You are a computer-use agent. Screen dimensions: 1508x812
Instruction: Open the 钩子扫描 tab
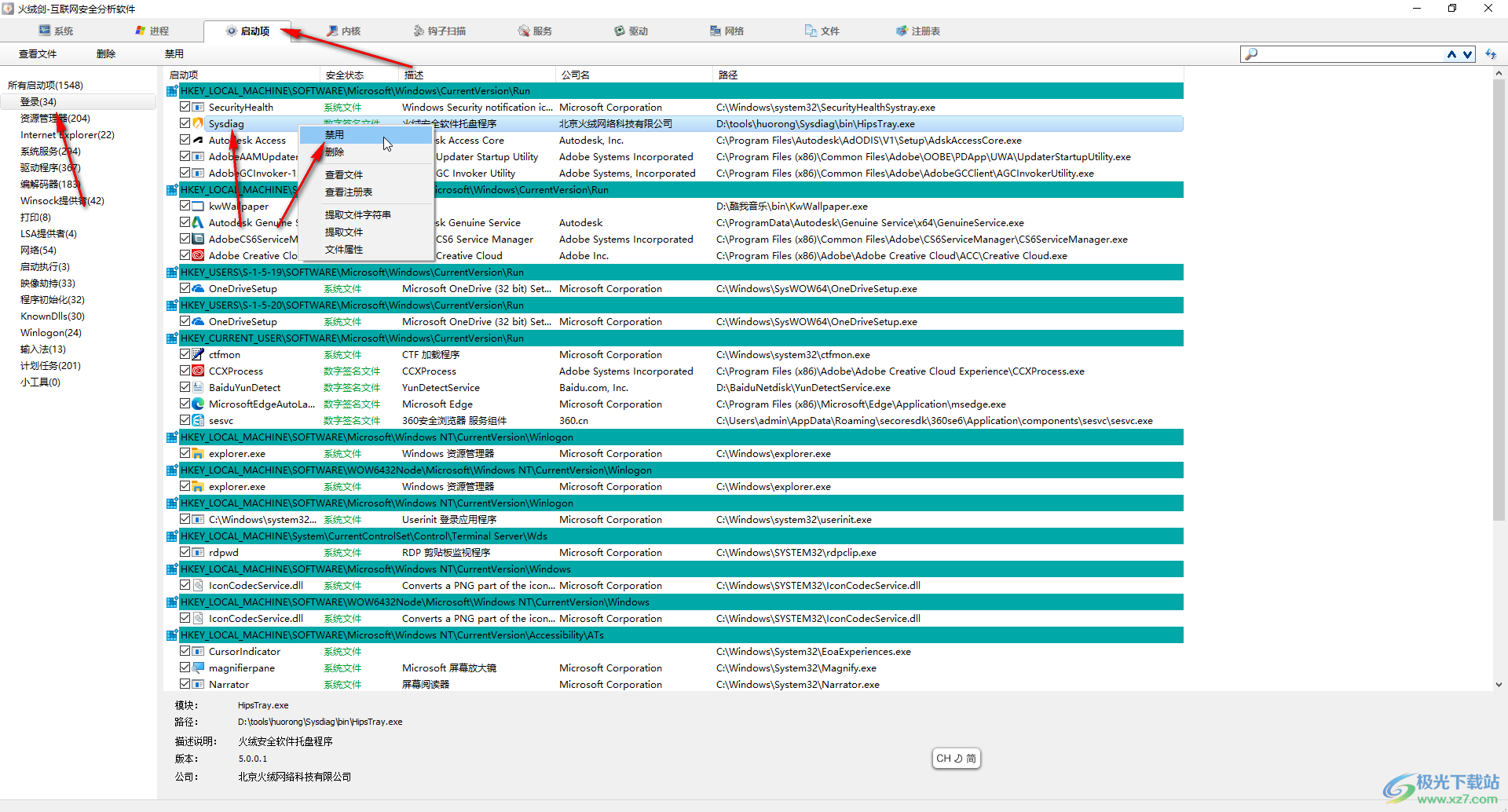pyautogui.click(x=440, y=31)
